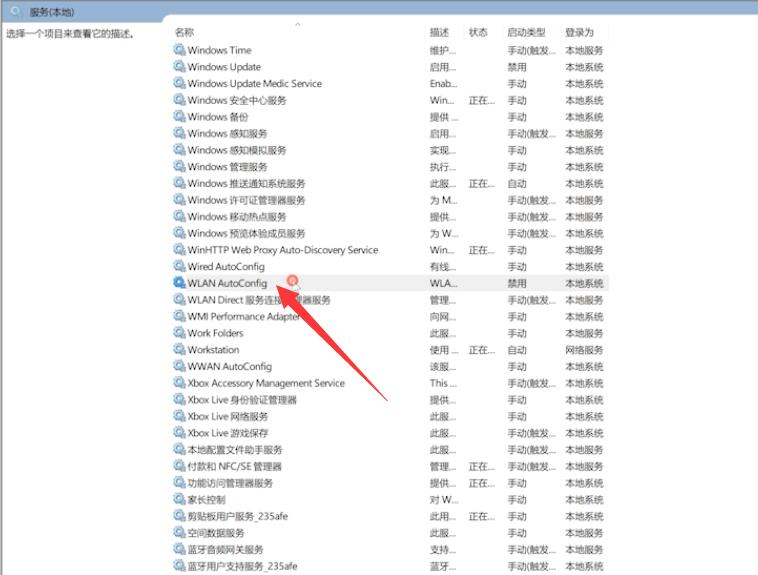Click 自动 startup type in Workstation row
This screenshot has width=758, height=575.
tap(517, 350)
